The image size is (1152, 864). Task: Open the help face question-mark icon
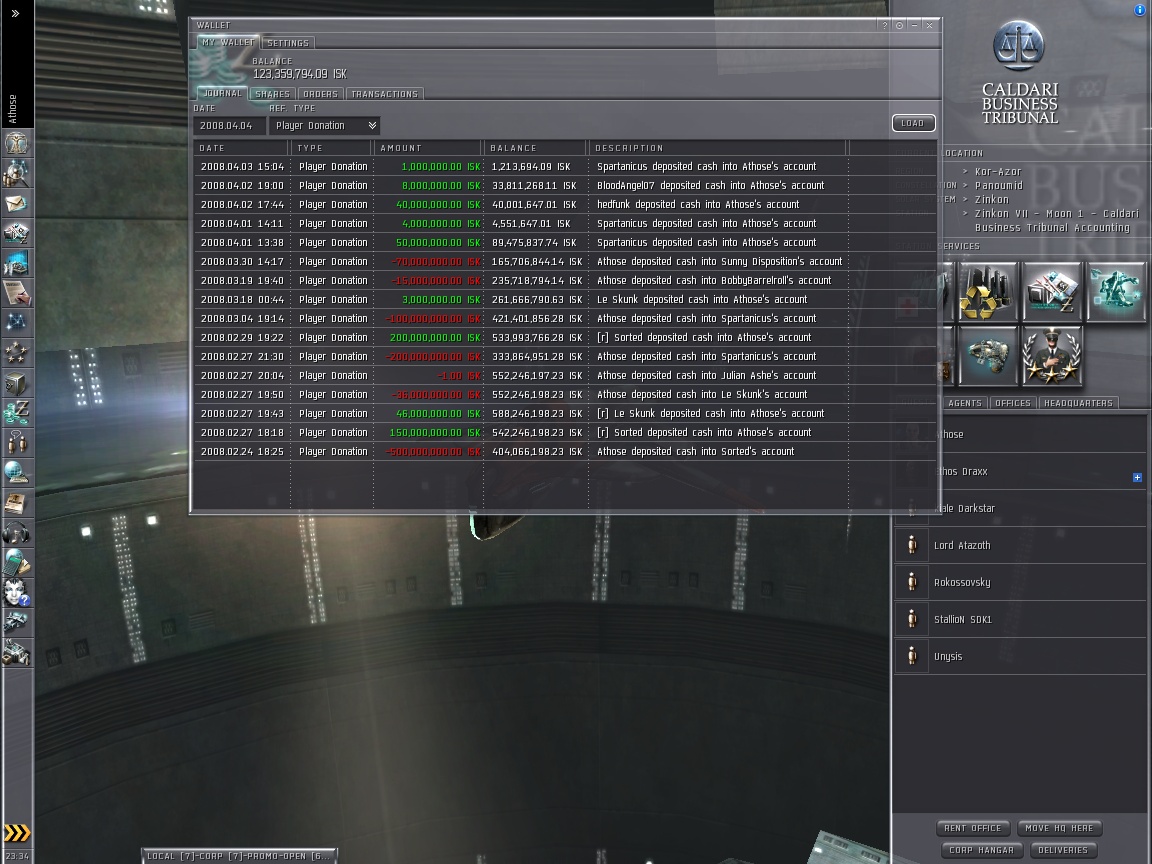pyautogui.click(x=16, y=593)
